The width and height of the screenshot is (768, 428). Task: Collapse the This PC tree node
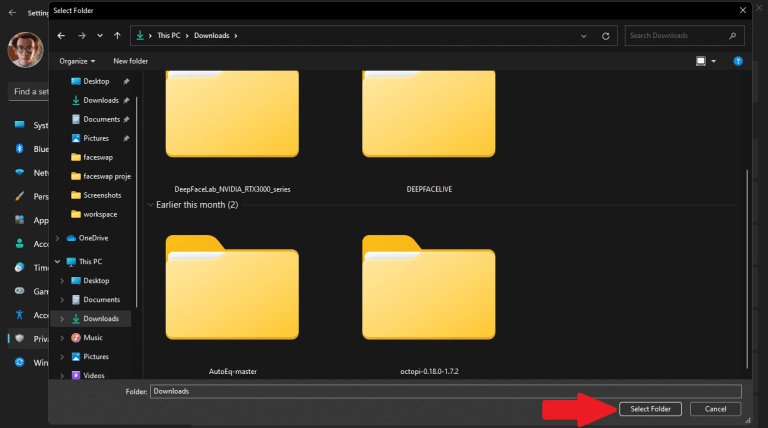pyautogui.click(x=57, y=262)
